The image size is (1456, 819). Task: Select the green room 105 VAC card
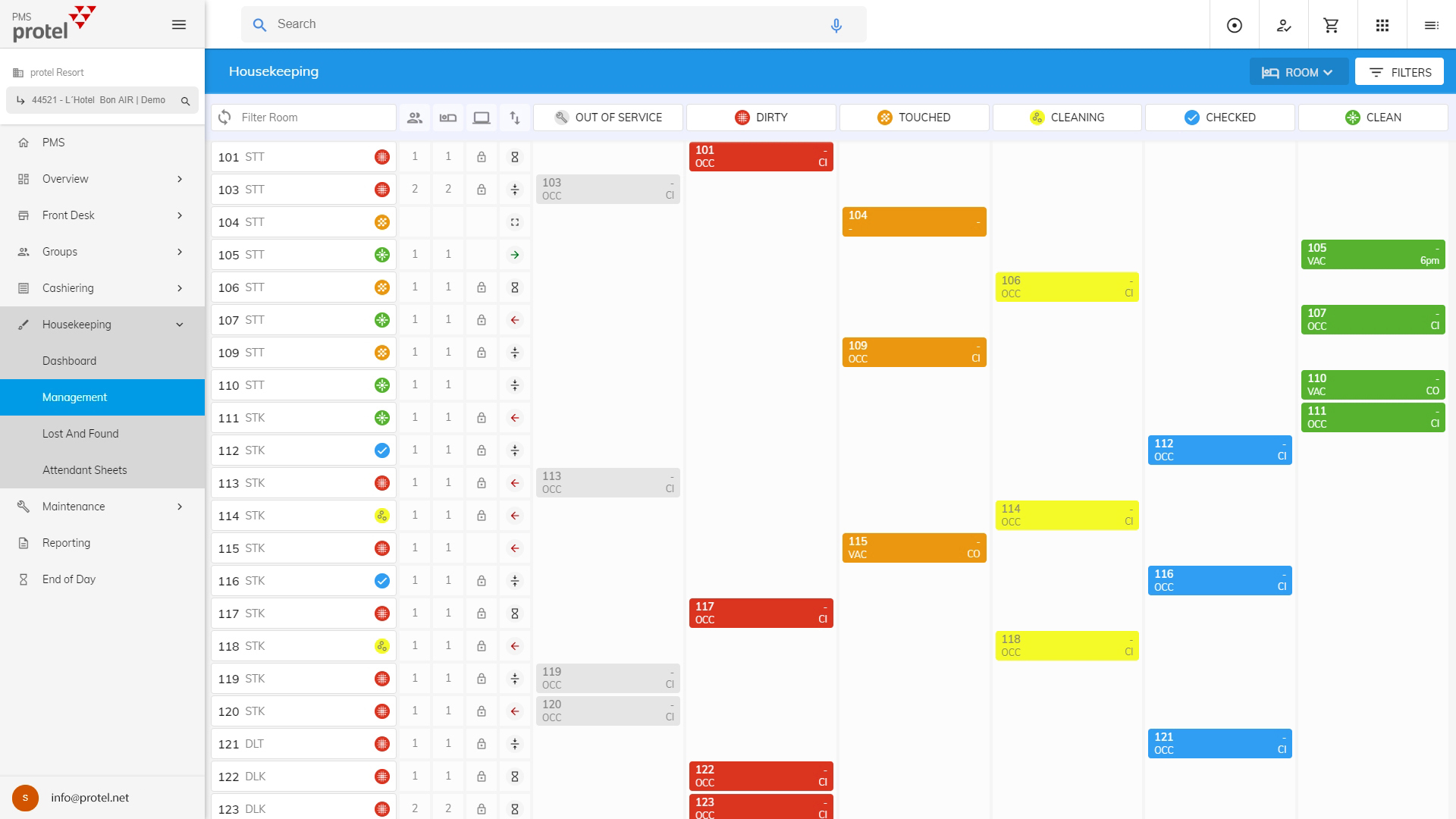coord(1373,255)
